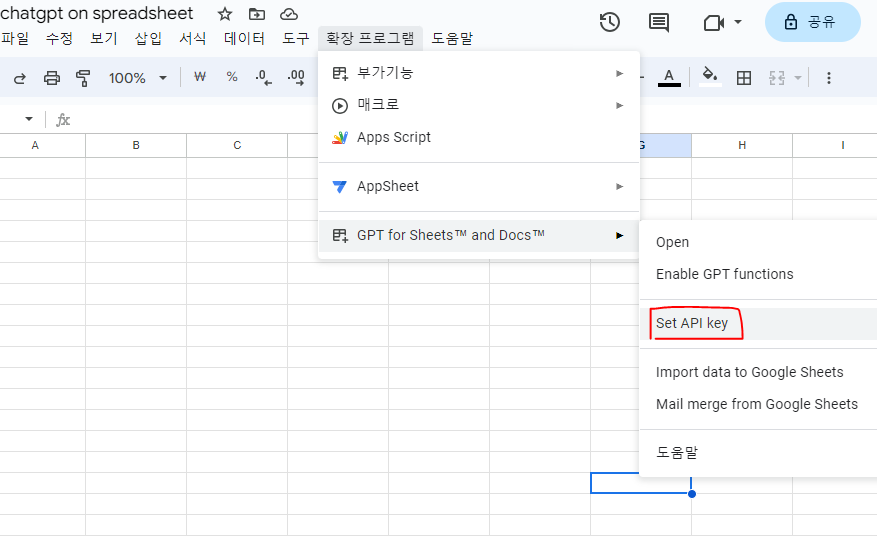
Task: Open the 데이터 menu
Action: [244, 38]
